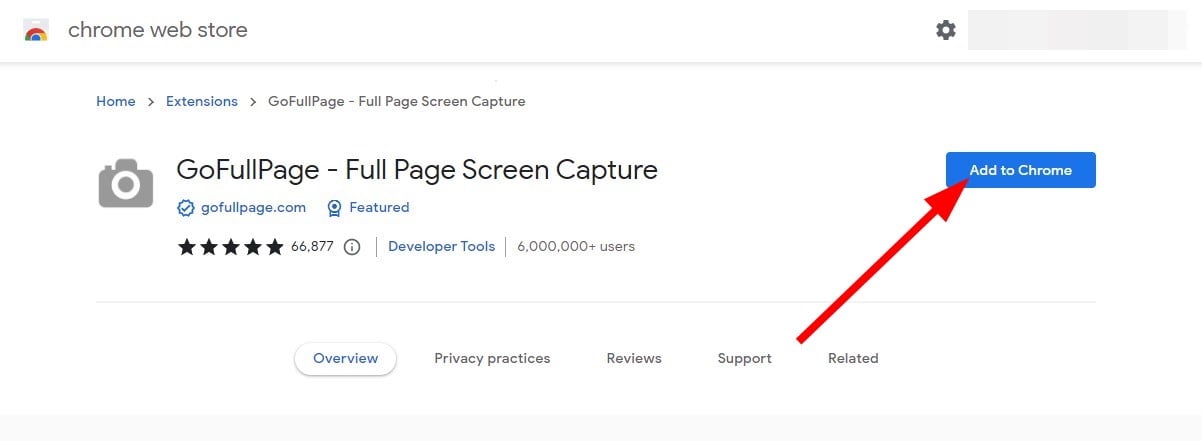Add the extension with Add to Chrome
The image size is (1202, 441).
pyautogui.click(x=1020, y=170)
